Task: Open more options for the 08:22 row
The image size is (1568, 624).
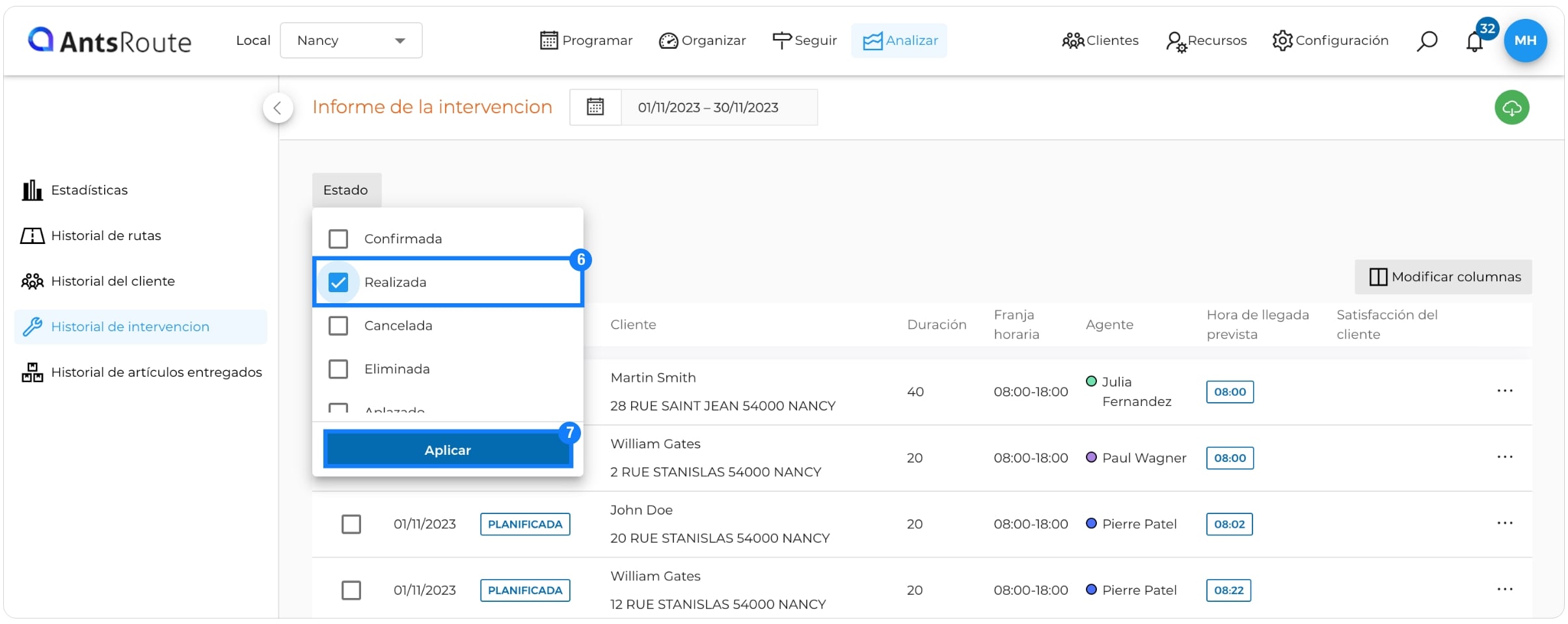Action: pos(1504,590)
